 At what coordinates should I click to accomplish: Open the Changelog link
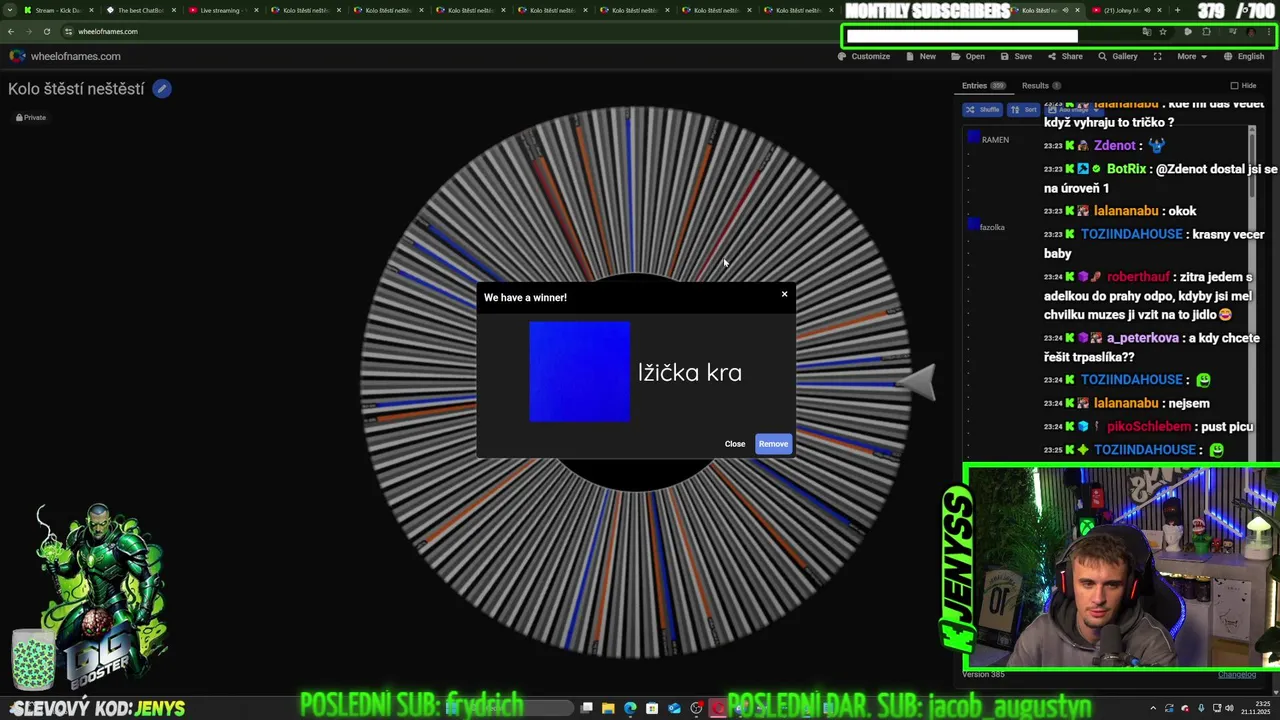click(1237, 675)
